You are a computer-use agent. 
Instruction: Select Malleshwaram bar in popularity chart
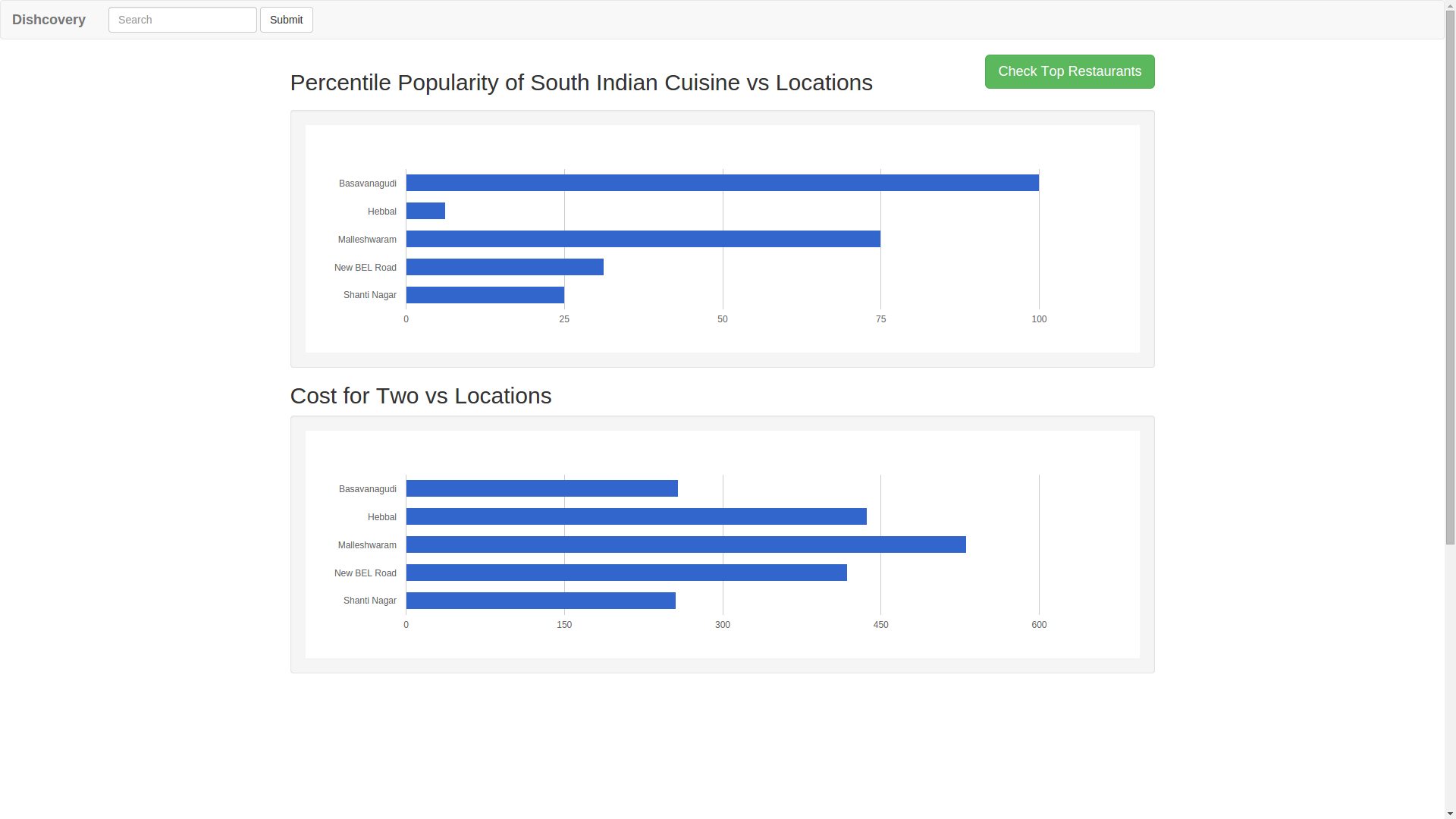pyautogui.click(x=643, y=239)
